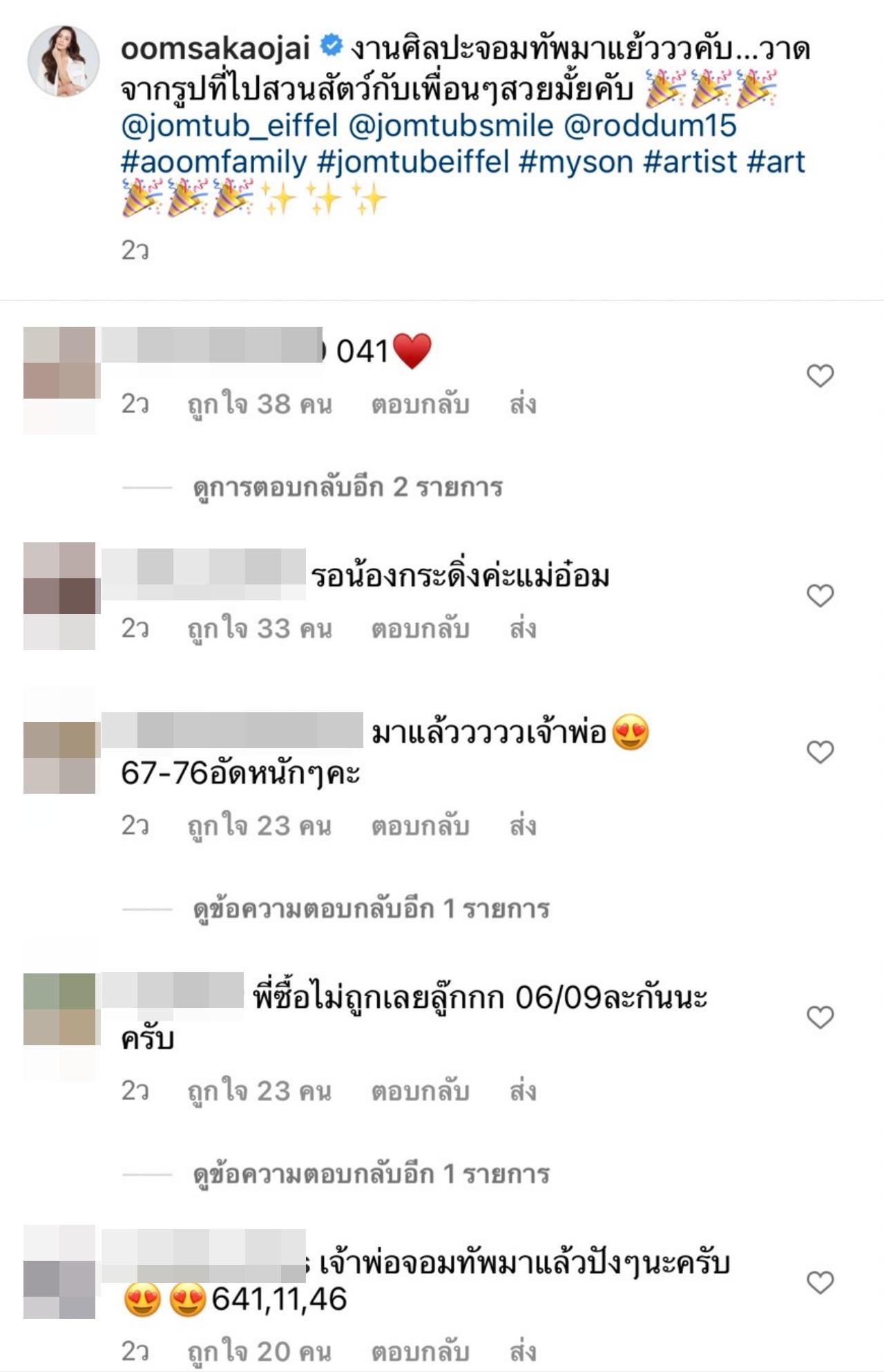View likes count 38 คน

[260, 405]
